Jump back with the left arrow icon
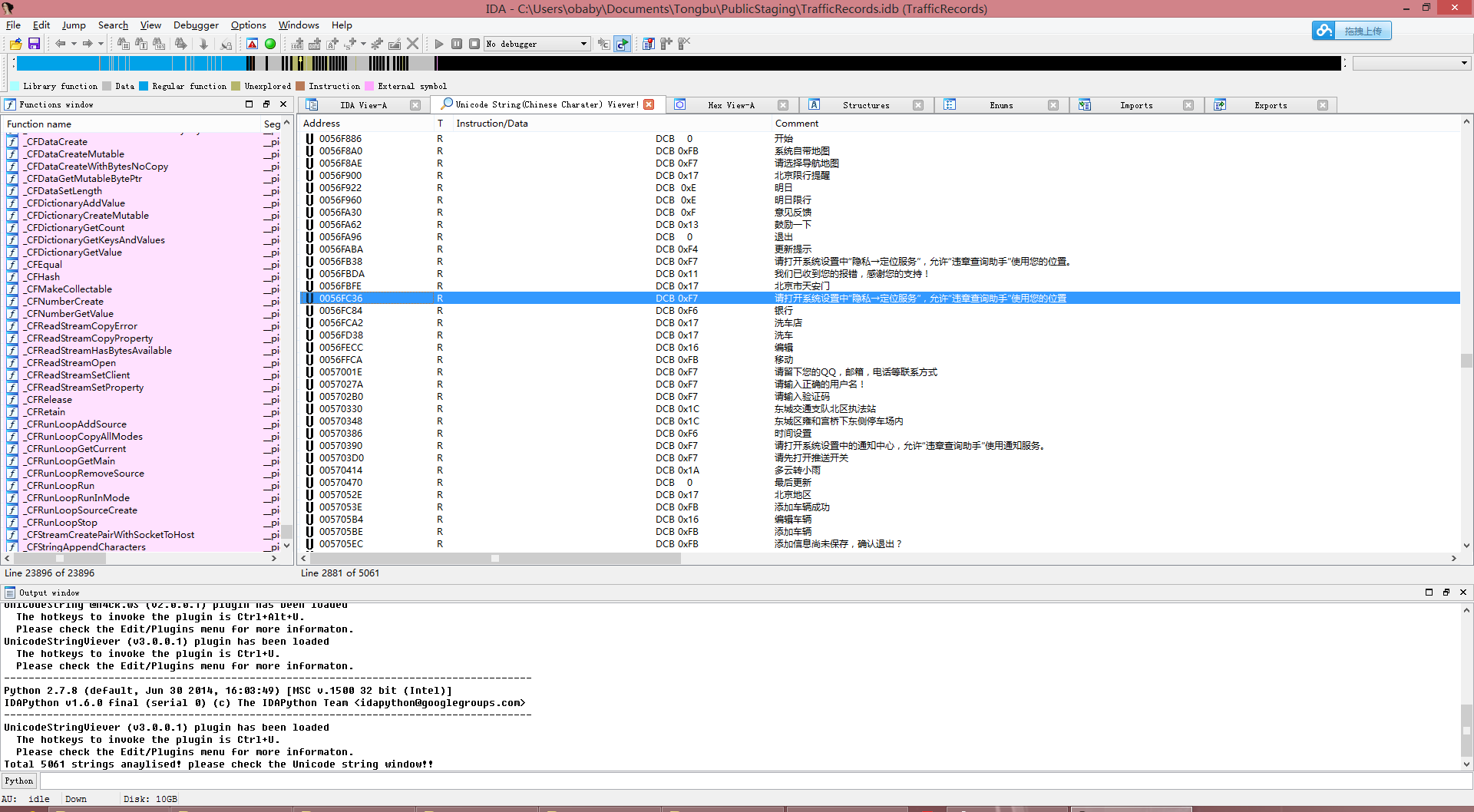This screenshot has width=1474, height=812. 60,44
